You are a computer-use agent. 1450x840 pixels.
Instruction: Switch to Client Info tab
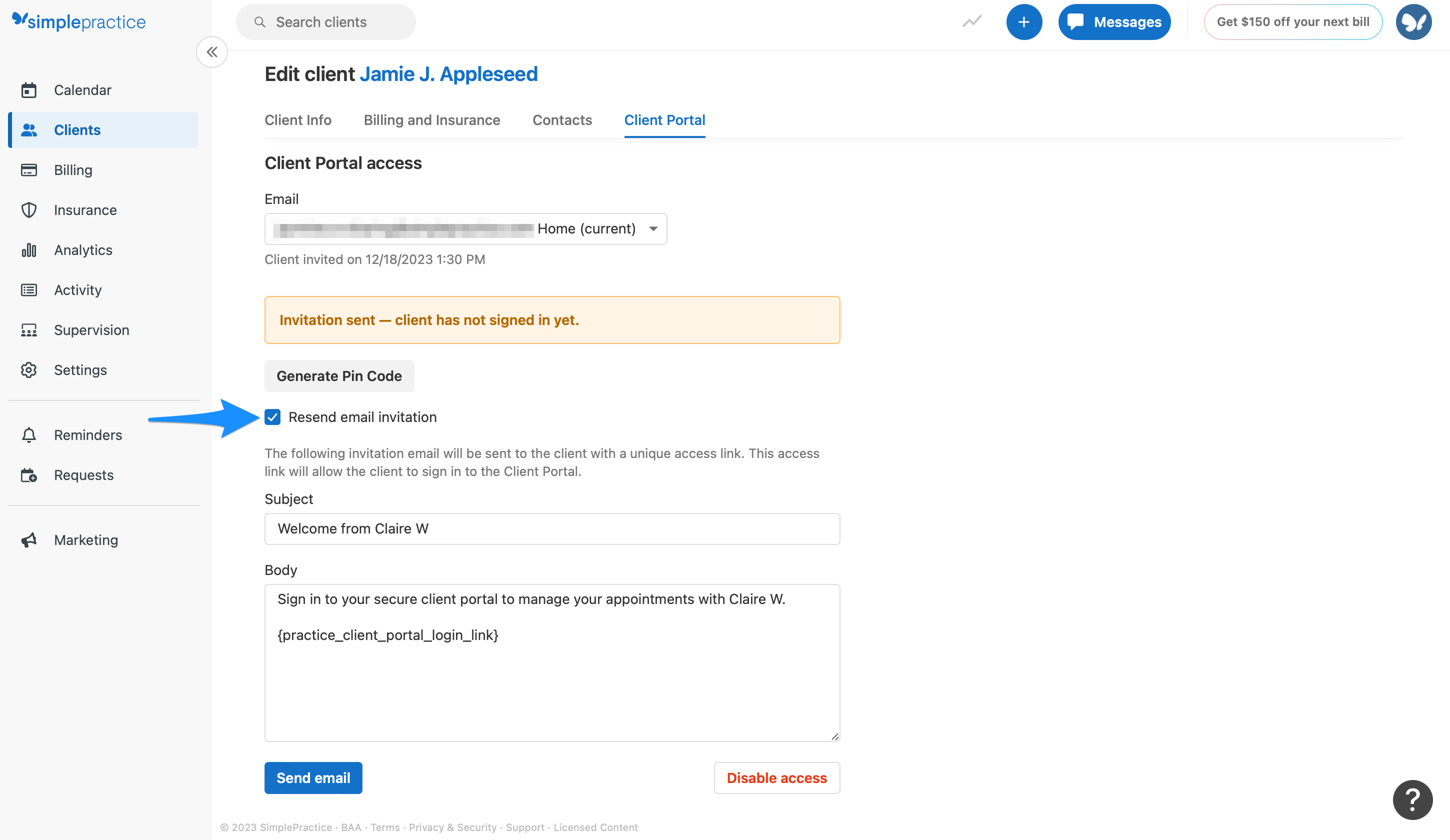298,120
